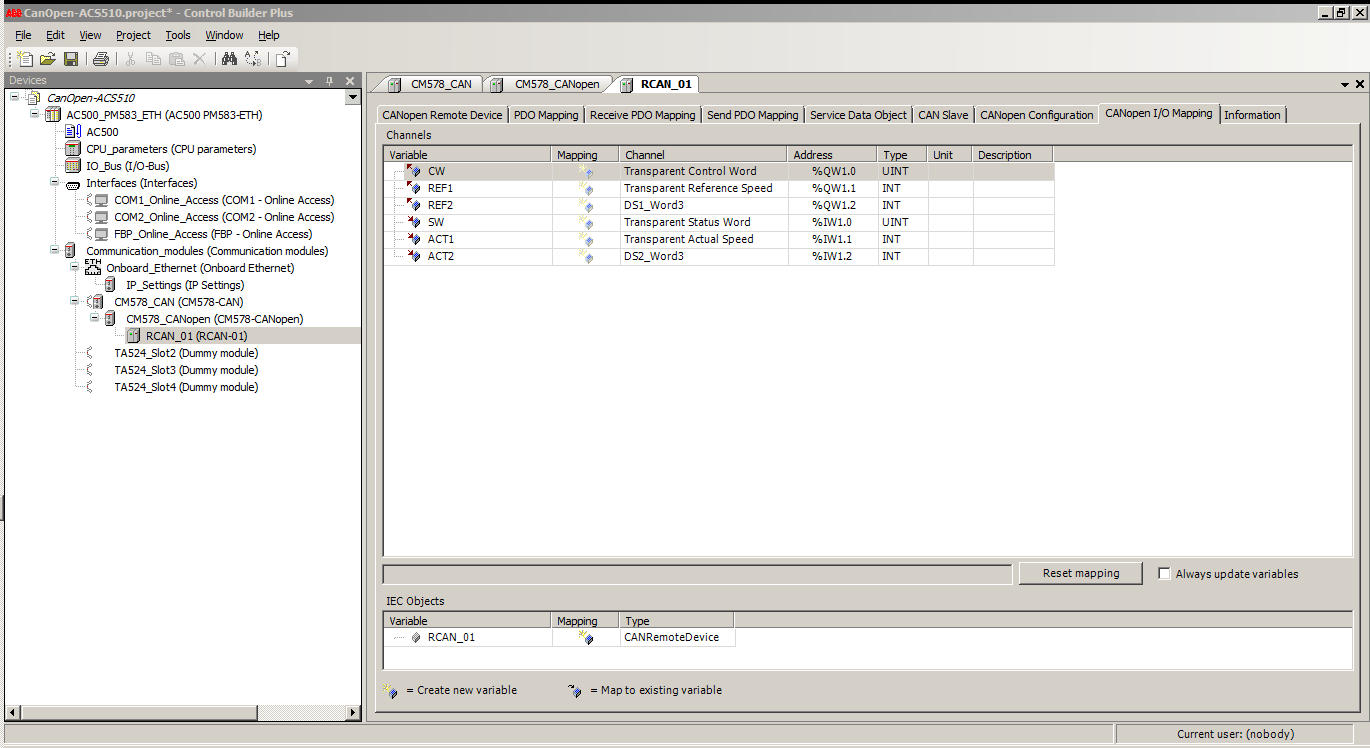1370x748 pixels.
Task: Enable the Always update variables checkbox
Action: click(1164, 574)
